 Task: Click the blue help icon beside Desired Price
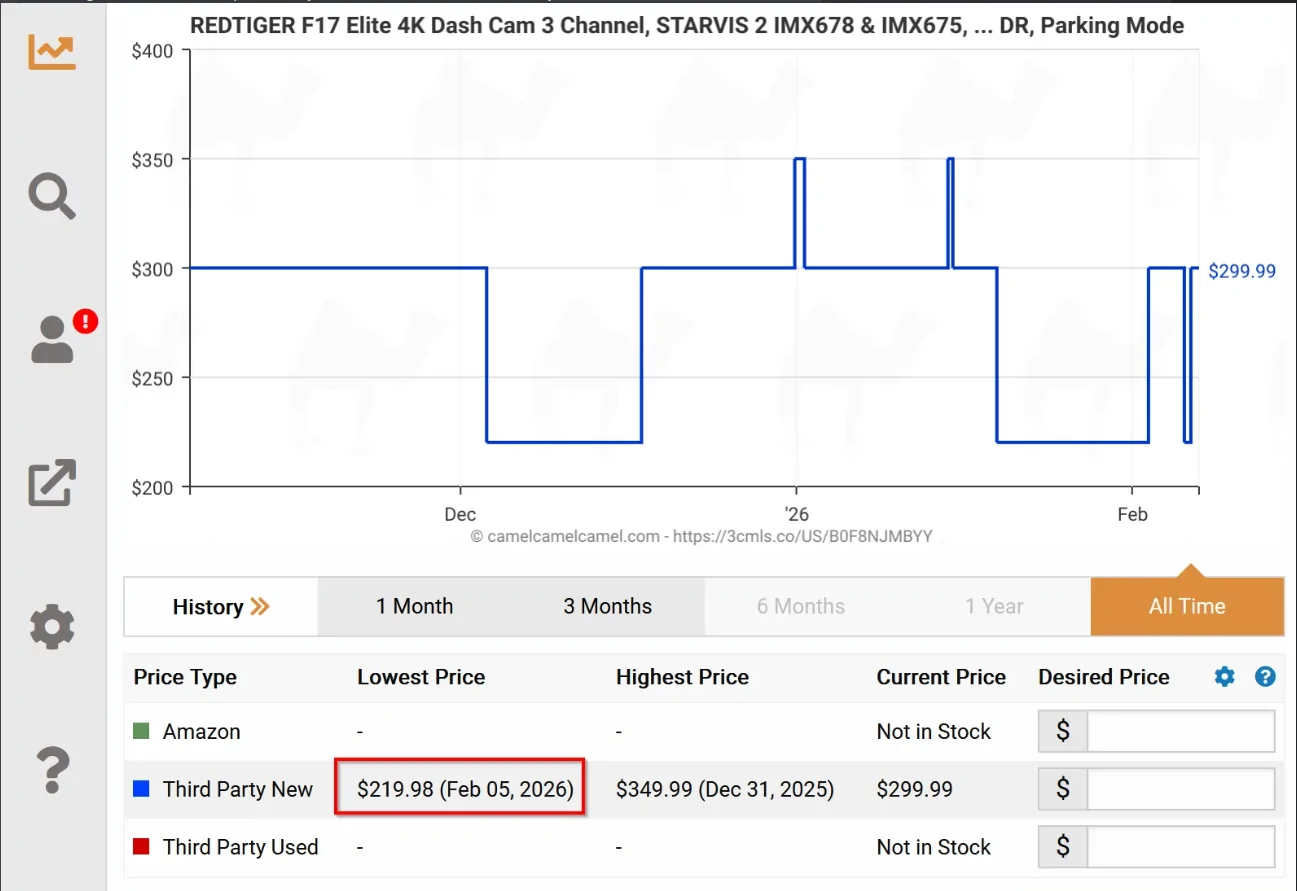click(1265, 677)
